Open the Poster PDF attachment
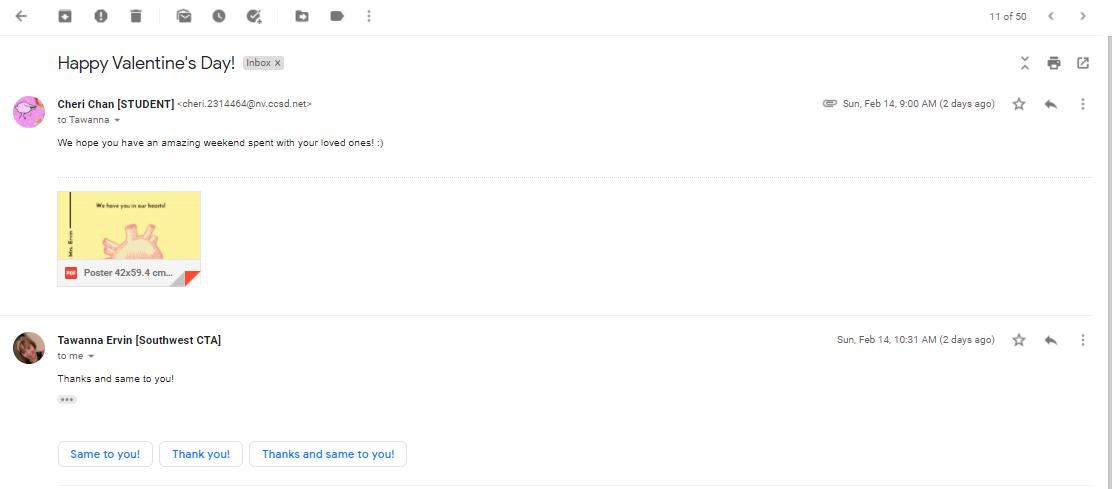Viewport: 1112px width, 489px height. pos(129,238)
